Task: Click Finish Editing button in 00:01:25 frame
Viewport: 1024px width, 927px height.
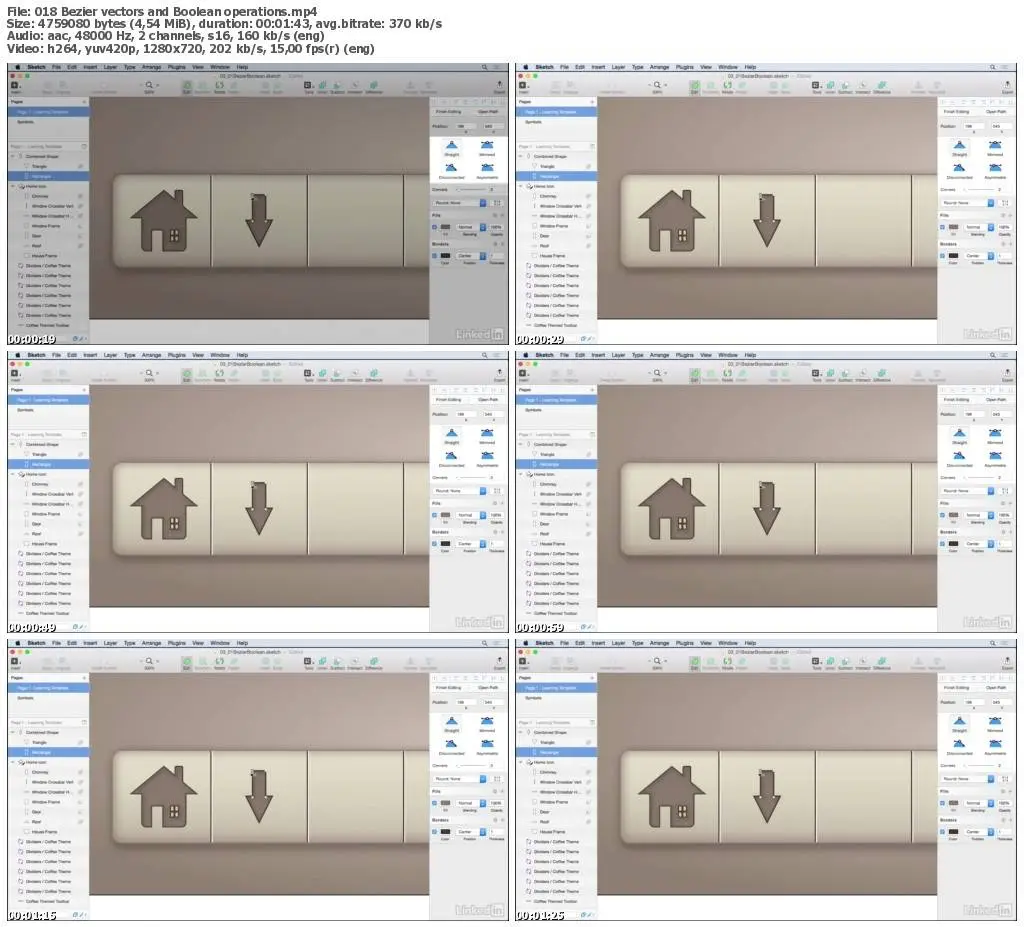Action: (957, 688)
